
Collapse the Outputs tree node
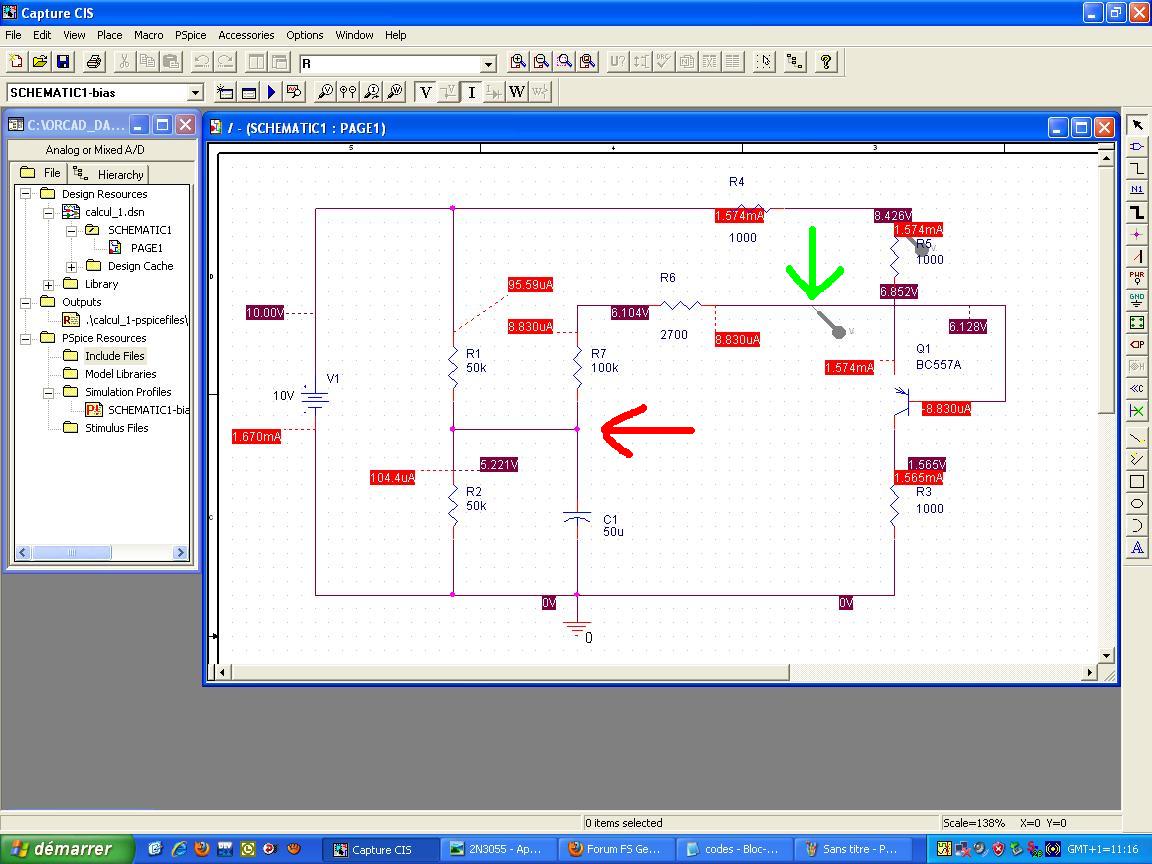(x=26, y=302)
